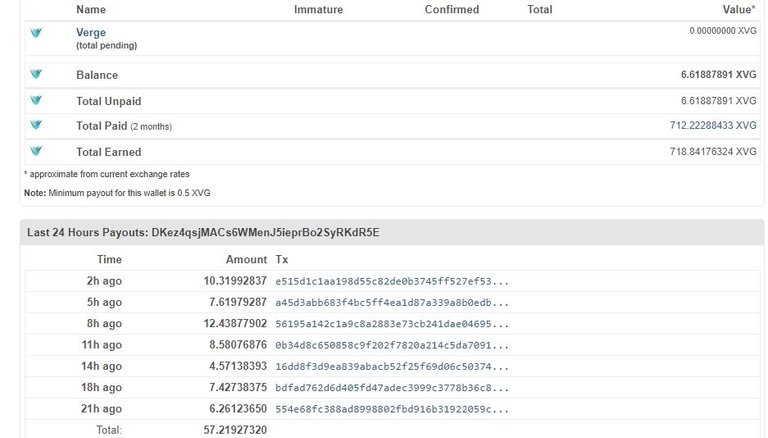Image resolution: width=768 pixels, height=438 pixels.
Task: Click the Amount column header in payouts
Action: [x=246, y=259]
